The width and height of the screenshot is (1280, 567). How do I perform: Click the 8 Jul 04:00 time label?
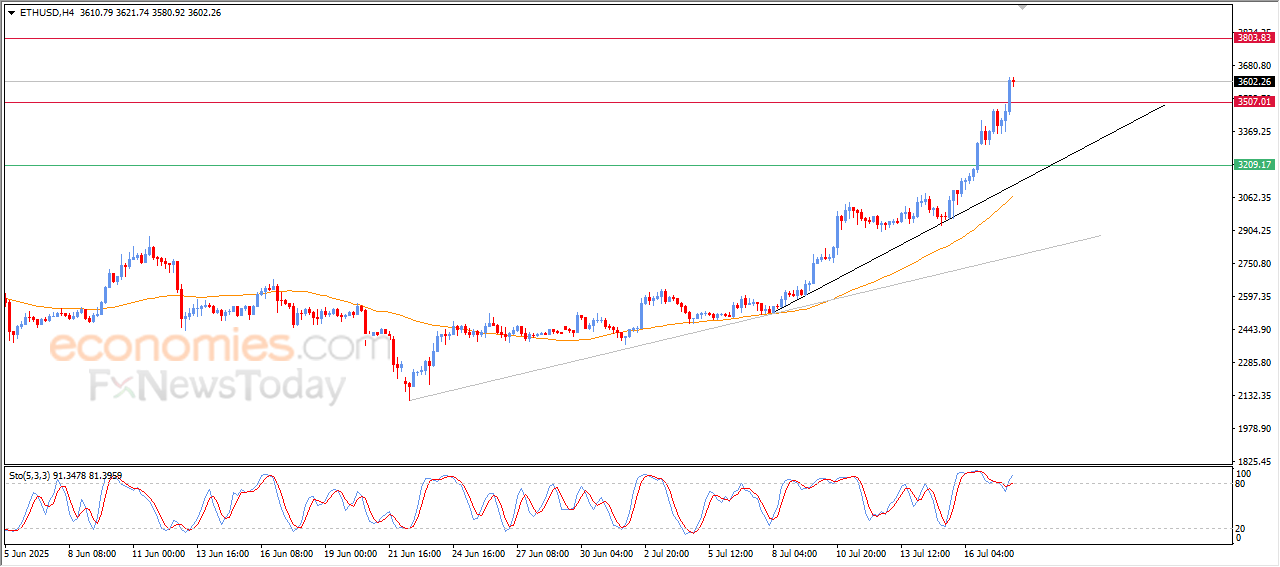[795, 552]
